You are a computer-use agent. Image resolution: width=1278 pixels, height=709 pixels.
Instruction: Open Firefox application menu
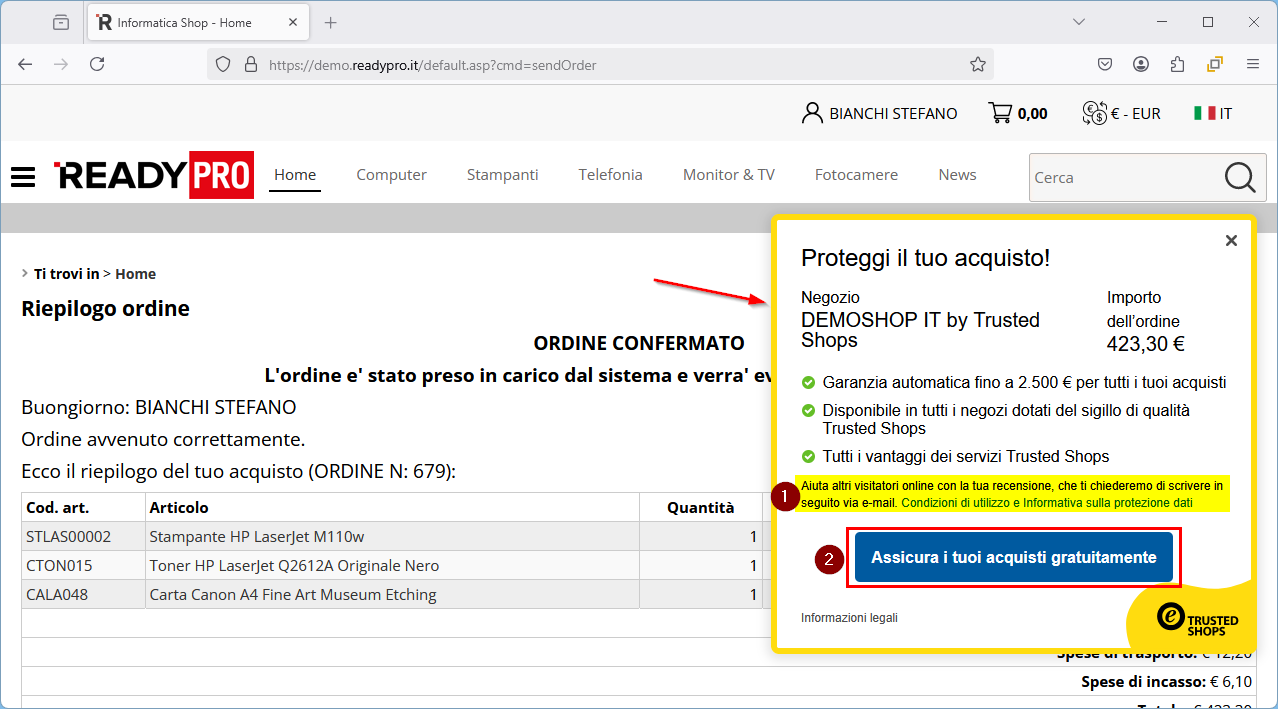[1252, 64]
